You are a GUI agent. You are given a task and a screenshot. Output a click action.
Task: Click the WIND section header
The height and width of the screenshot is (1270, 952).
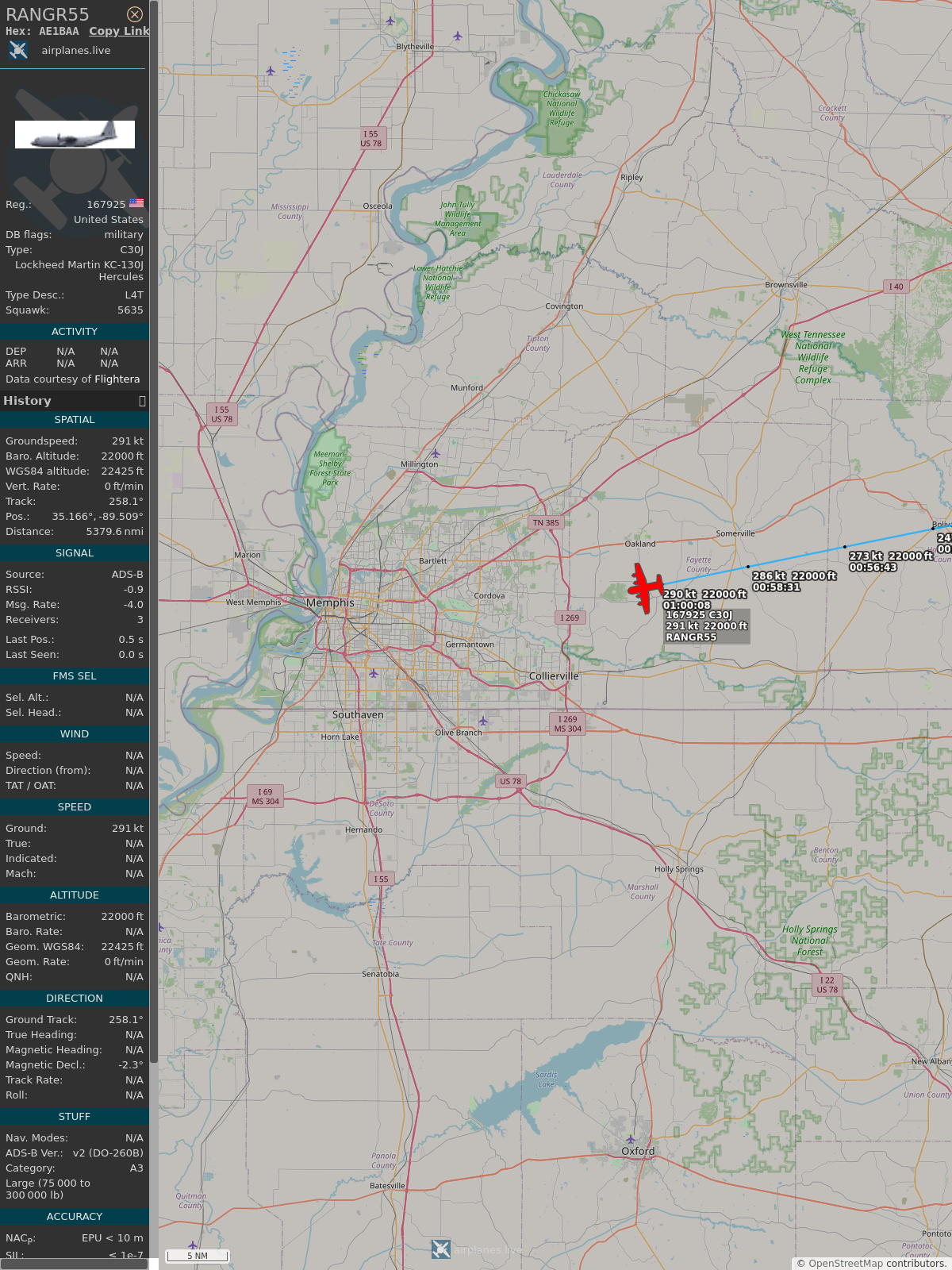tap(75, 734)
